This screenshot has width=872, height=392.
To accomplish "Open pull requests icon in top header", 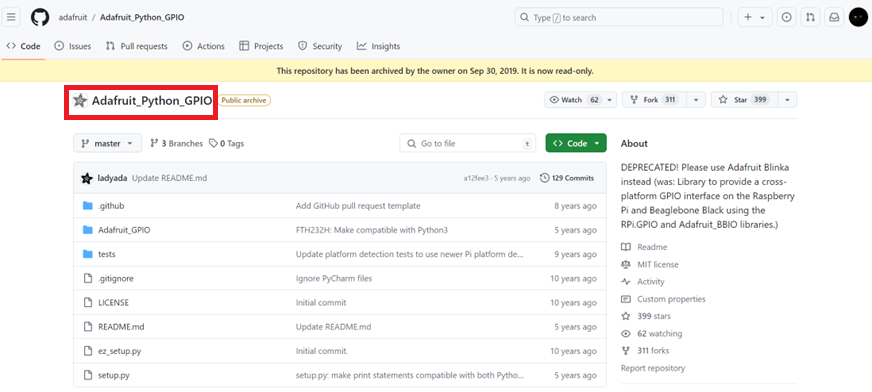I will (810, 17).
